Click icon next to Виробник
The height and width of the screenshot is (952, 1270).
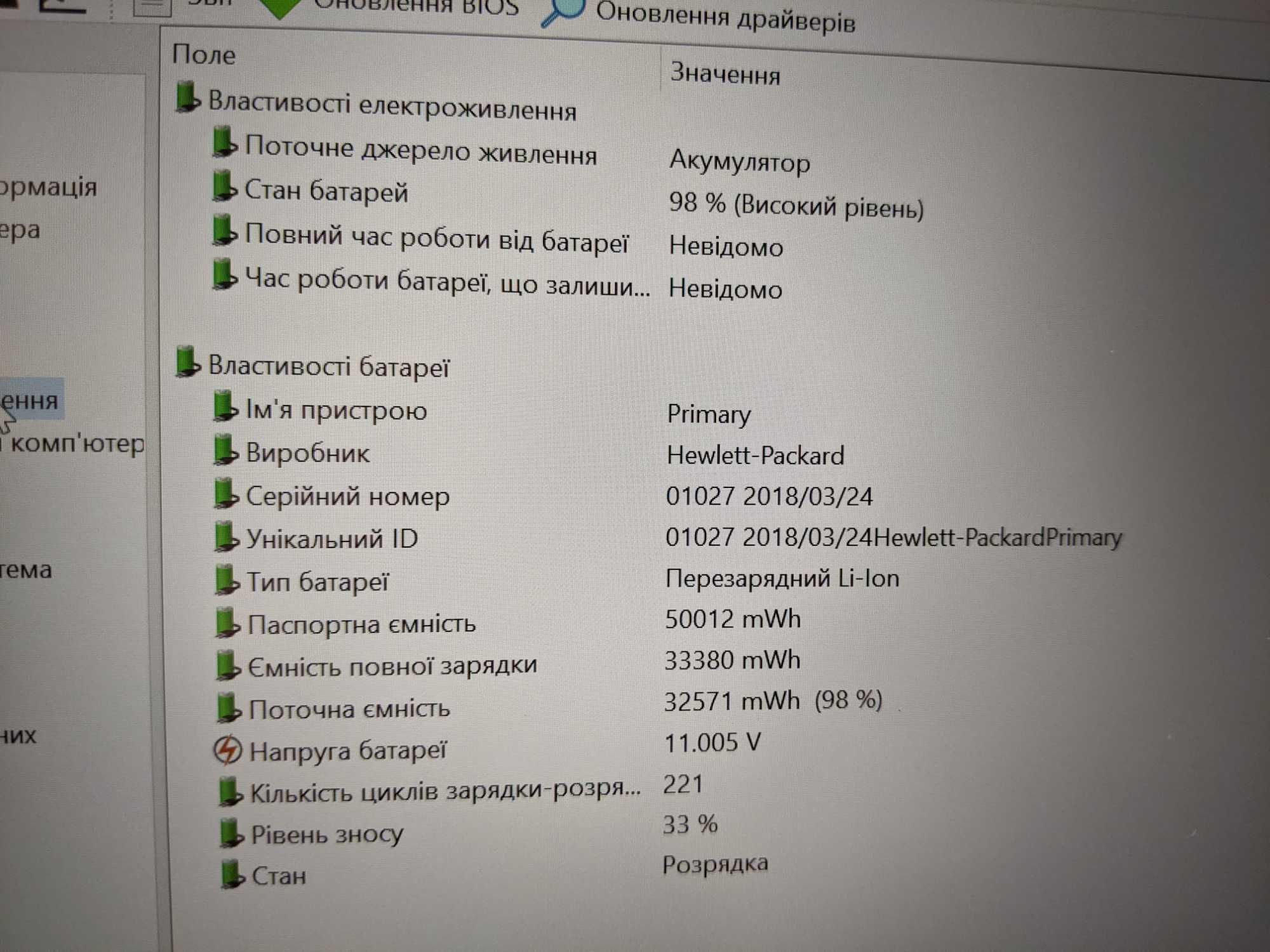coord(225,449)
